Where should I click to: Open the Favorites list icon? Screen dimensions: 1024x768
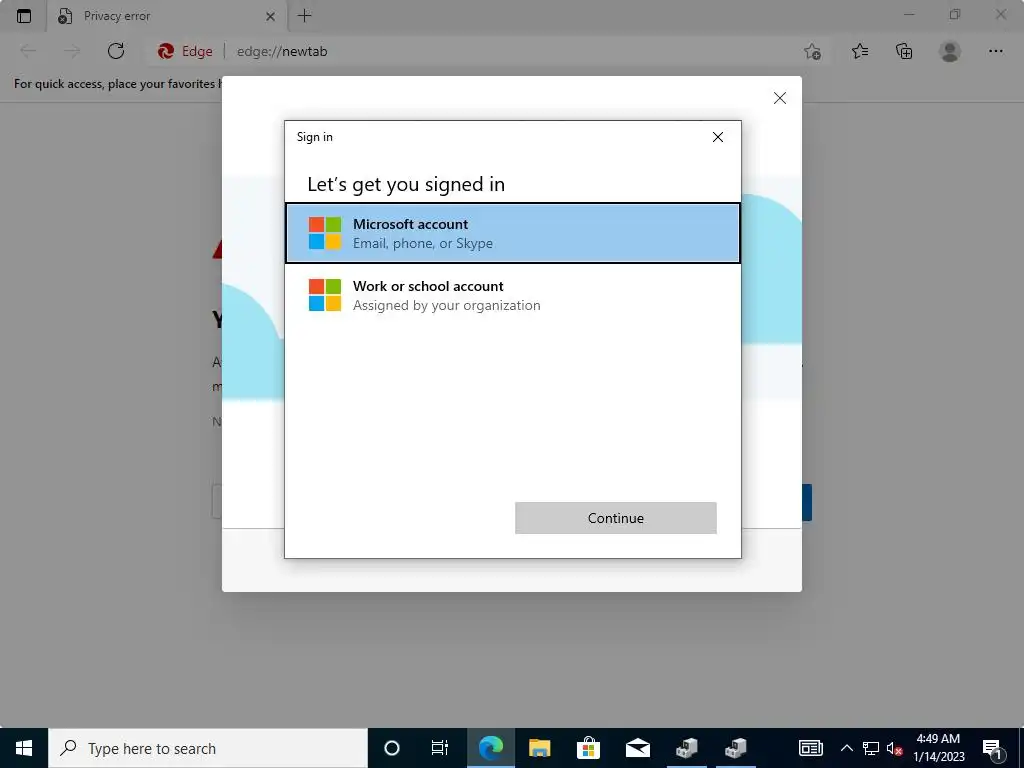click(860, 51)
